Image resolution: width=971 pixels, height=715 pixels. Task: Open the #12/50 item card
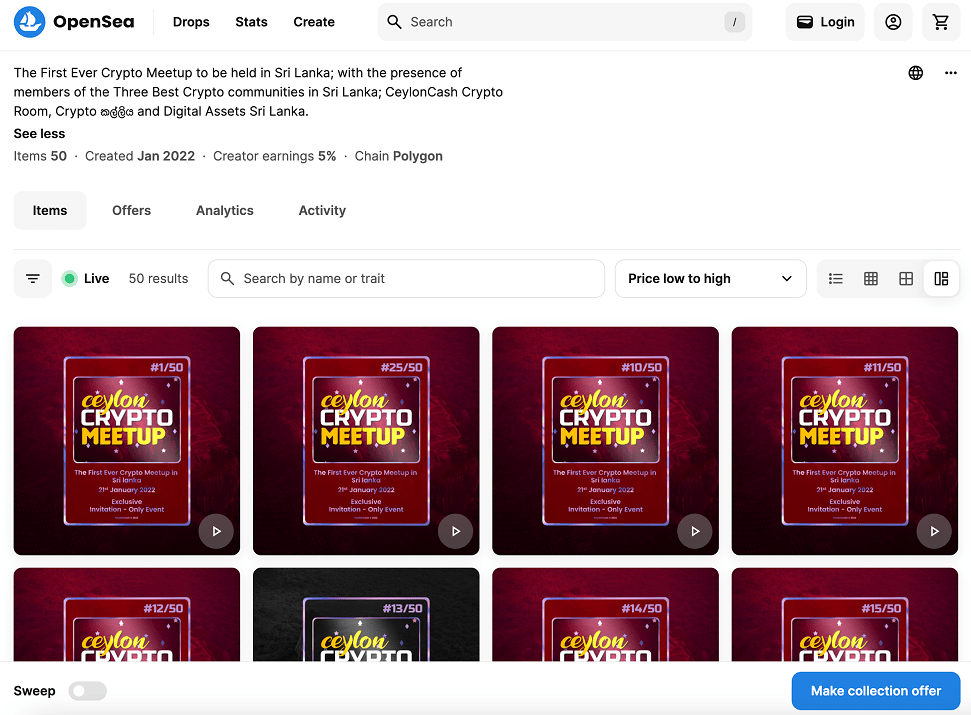tap(126, 614)
